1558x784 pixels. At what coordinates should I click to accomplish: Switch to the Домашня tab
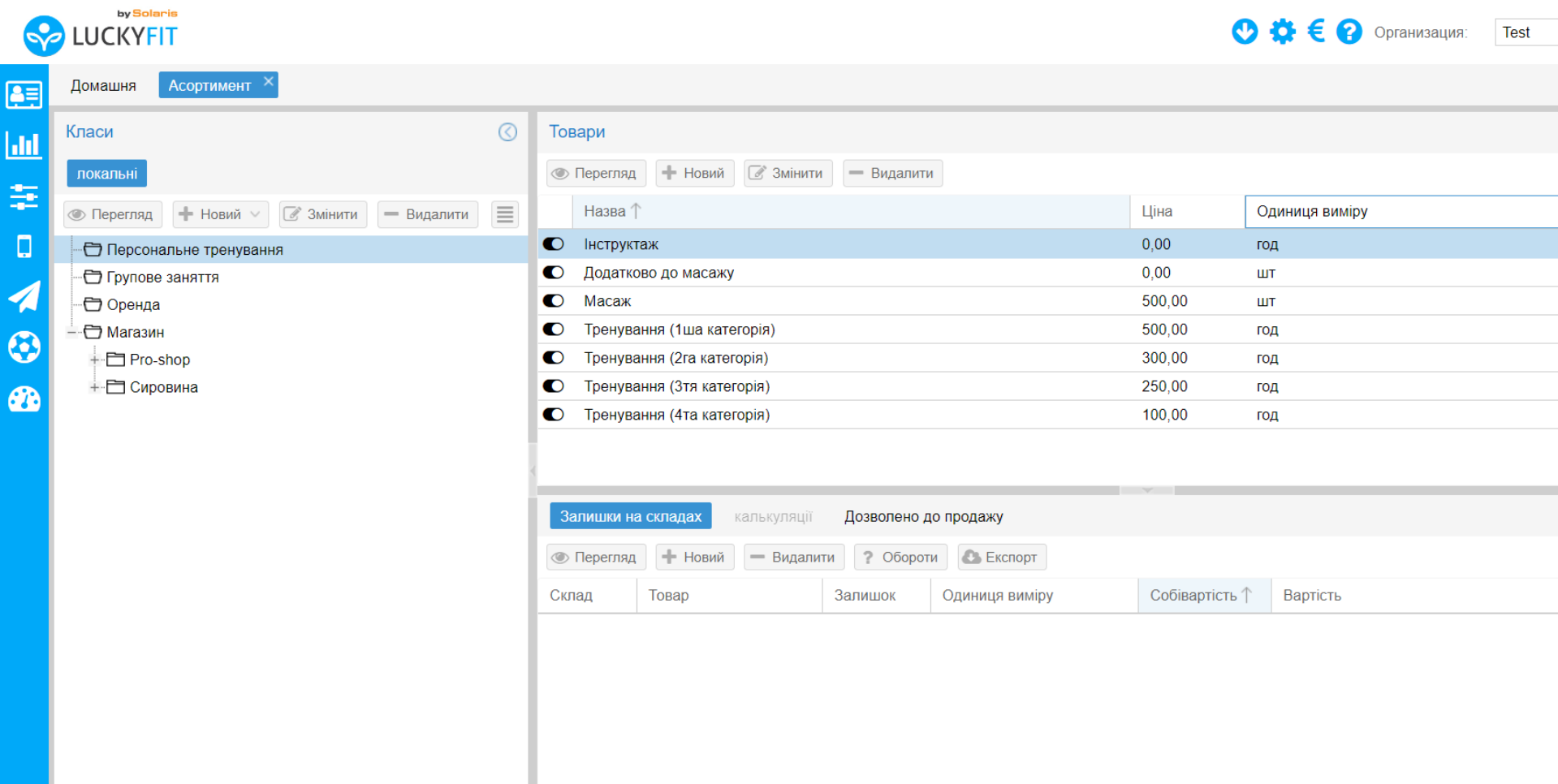(x=103, y=85)
